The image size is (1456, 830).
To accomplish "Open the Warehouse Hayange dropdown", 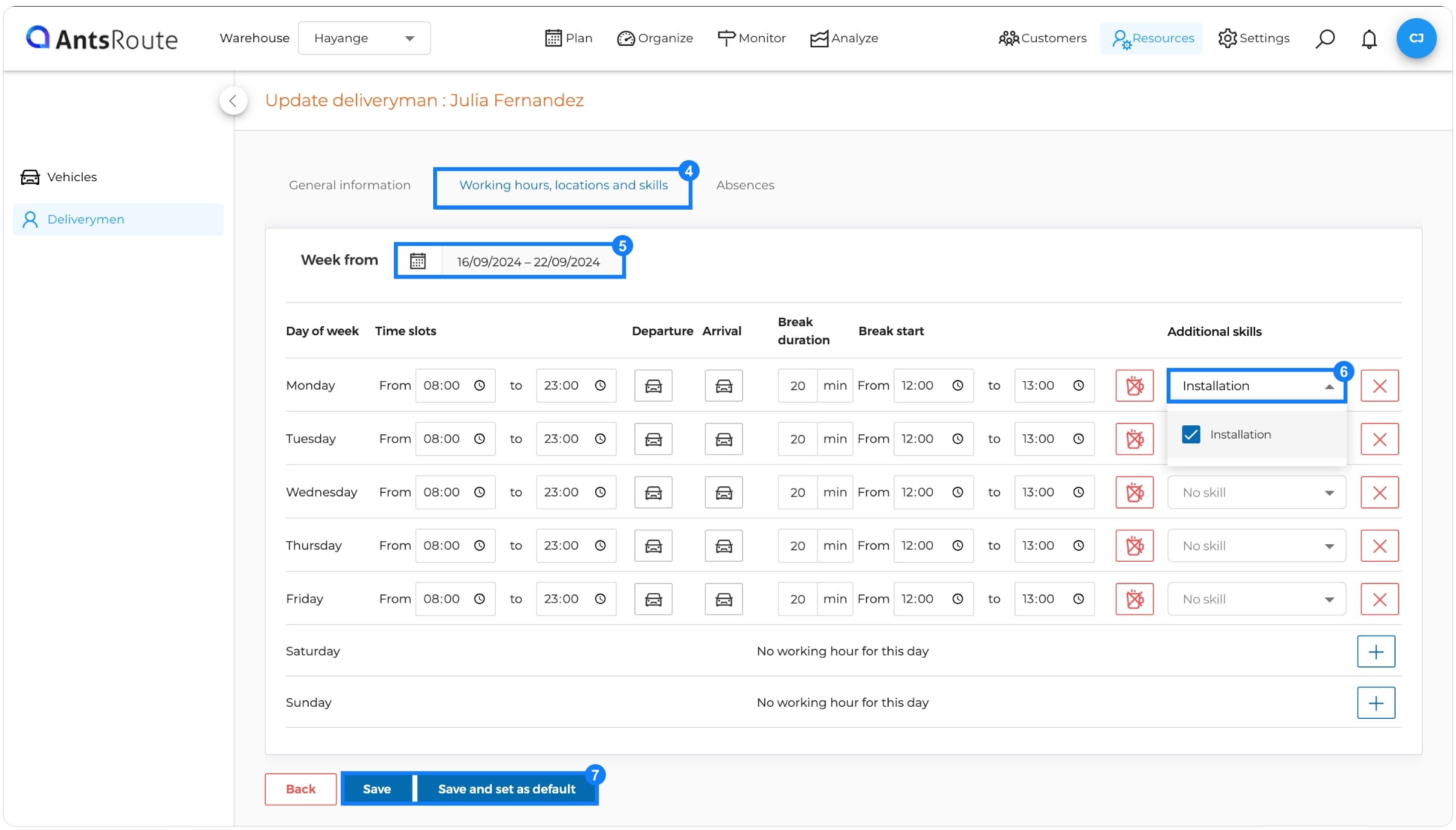I will (x=364, y=38).
